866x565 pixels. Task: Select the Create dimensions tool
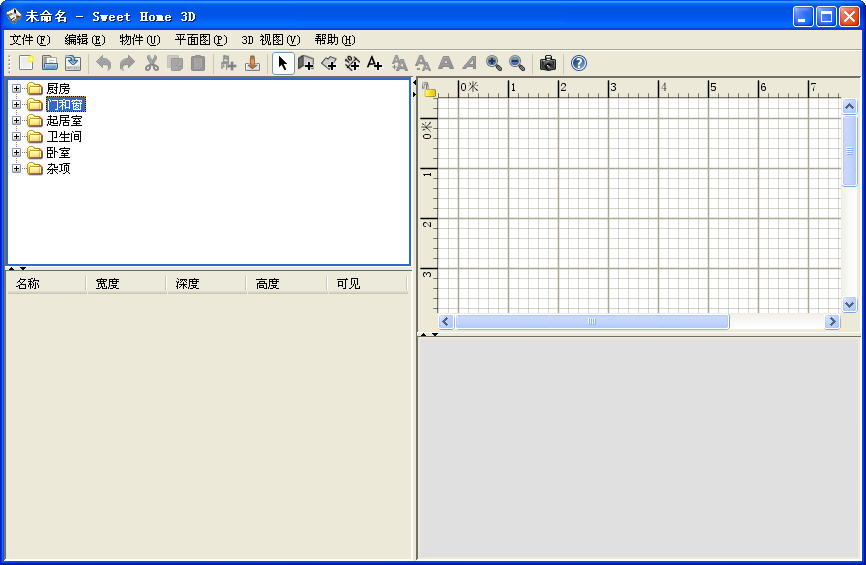352,63
